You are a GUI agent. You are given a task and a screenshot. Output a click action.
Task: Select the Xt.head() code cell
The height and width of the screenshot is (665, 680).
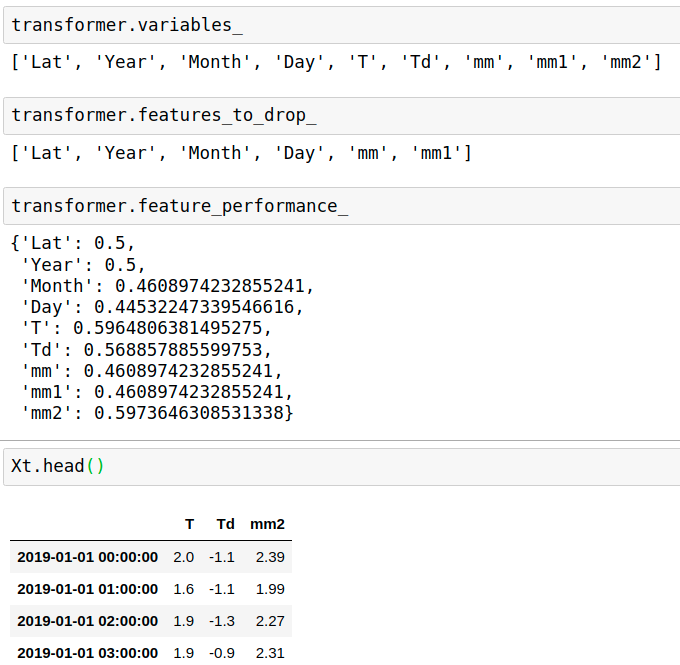pos(340,466)
